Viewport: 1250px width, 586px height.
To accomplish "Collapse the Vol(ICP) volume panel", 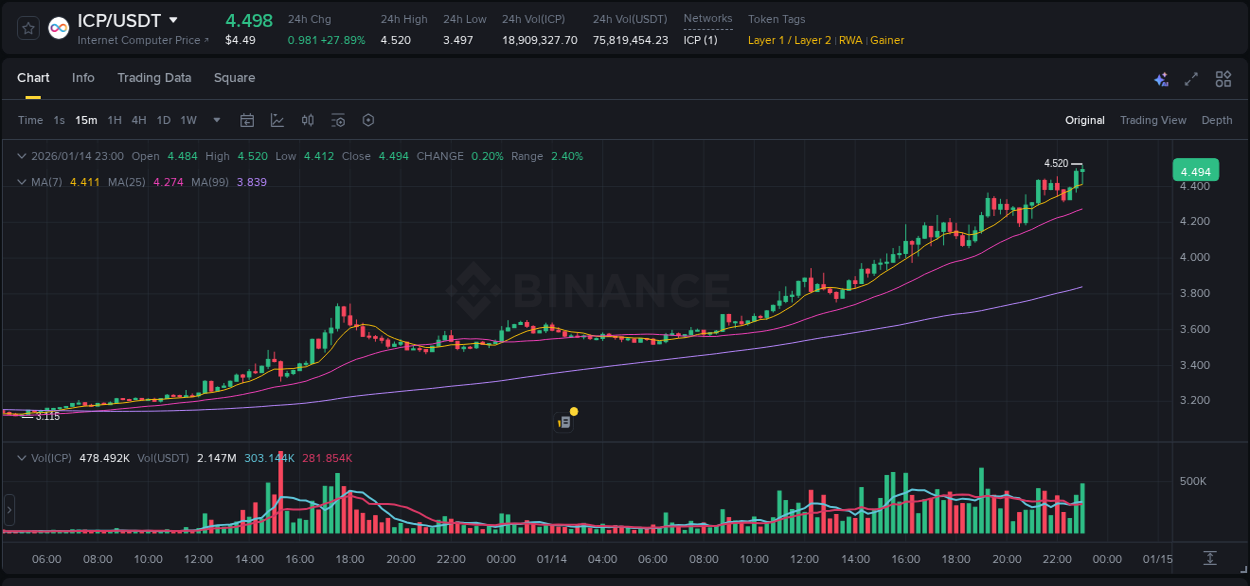I will click(22, 458).
